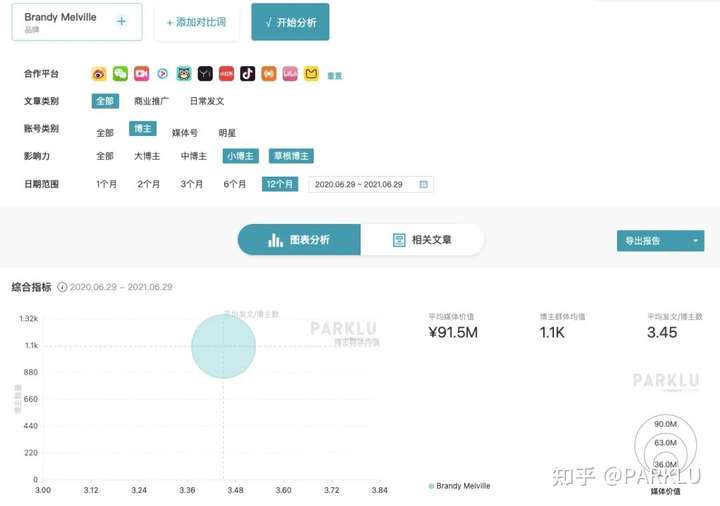The height and width of the screenshot is (506, 720).
Task: Filter articles by 日常发文
Action: (x=207, y=101)
